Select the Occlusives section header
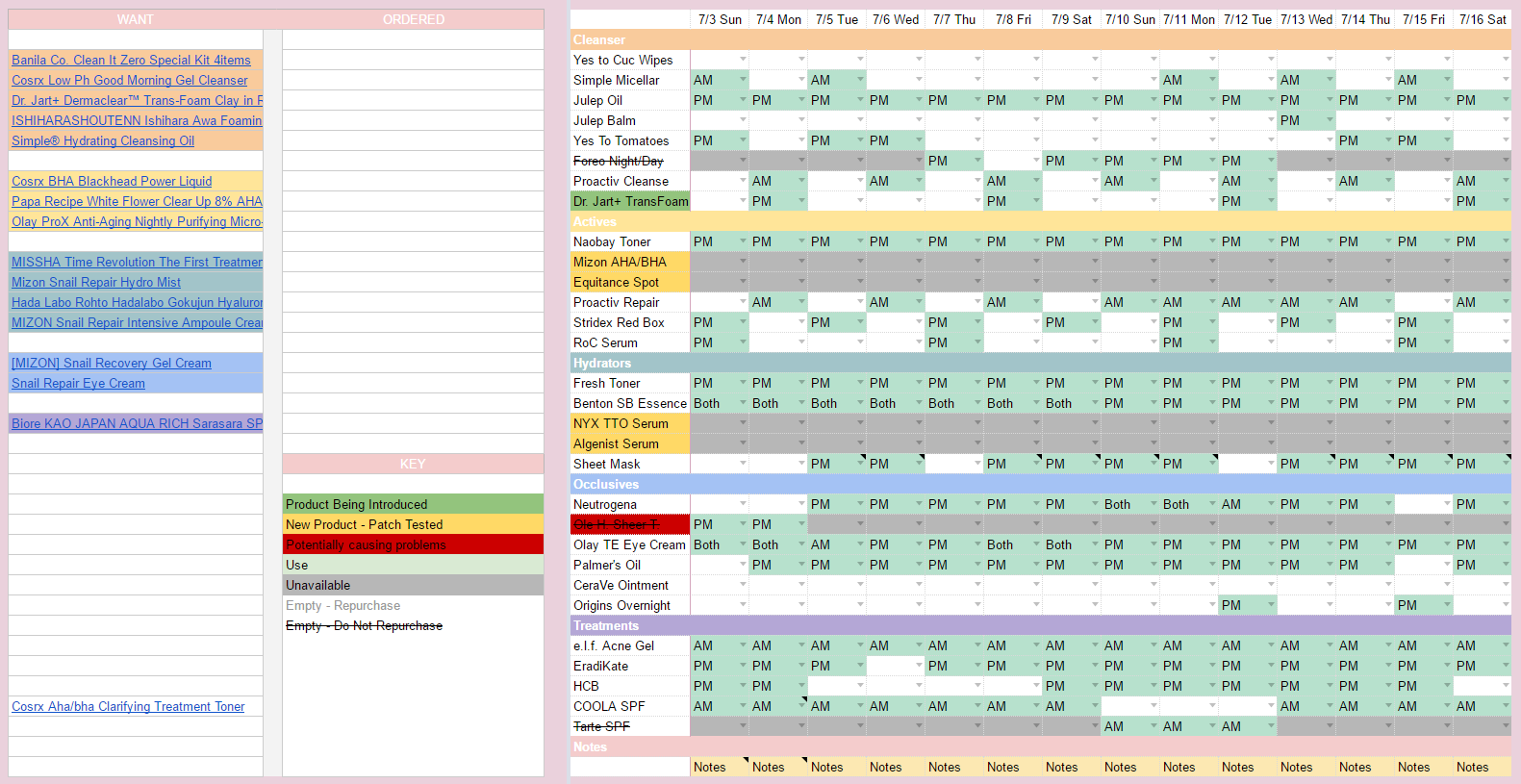The image size is (1521, 784). pyautogui.click(x=1041, y=484)
